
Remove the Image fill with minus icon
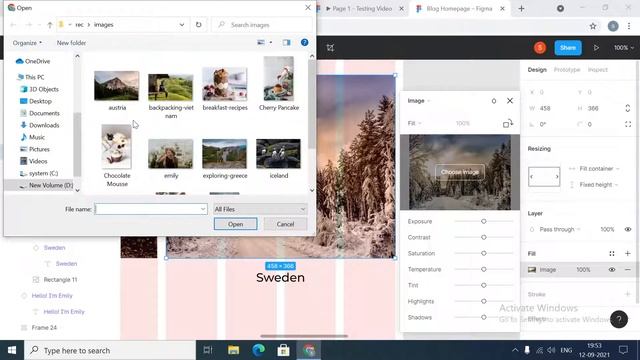628,270
